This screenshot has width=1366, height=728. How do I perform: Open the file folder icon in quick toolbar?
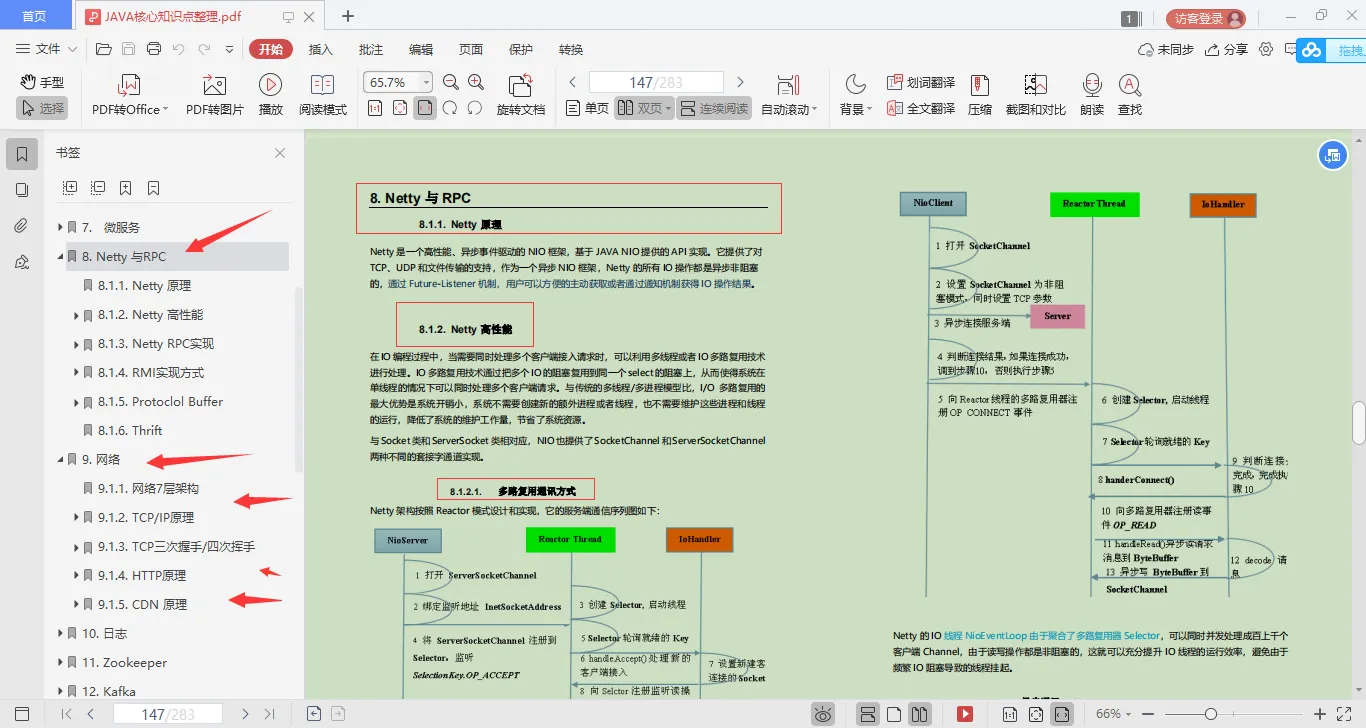tap(103, 49)
